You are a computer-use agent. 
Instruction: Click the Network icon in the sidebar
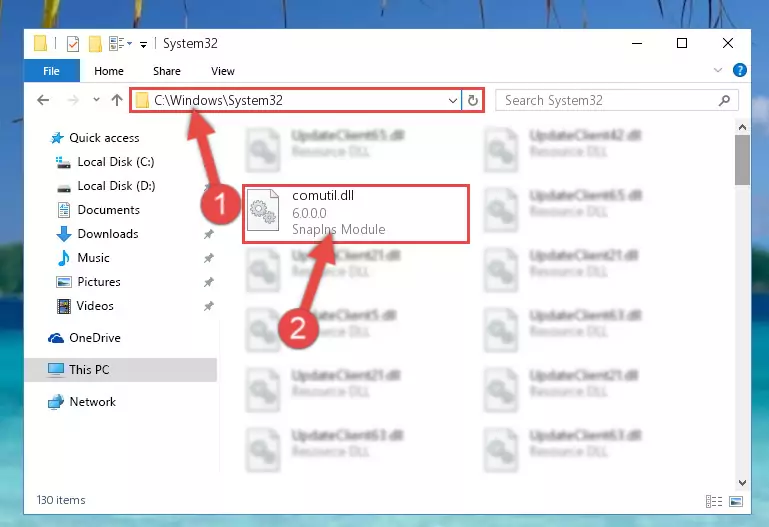click(x=56, y=402)
